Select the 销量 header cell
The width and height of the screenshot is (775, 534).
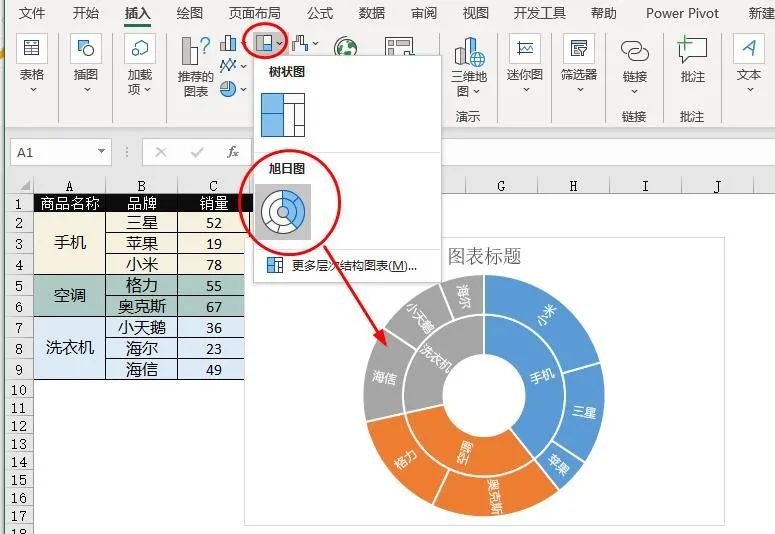(214, 203)
